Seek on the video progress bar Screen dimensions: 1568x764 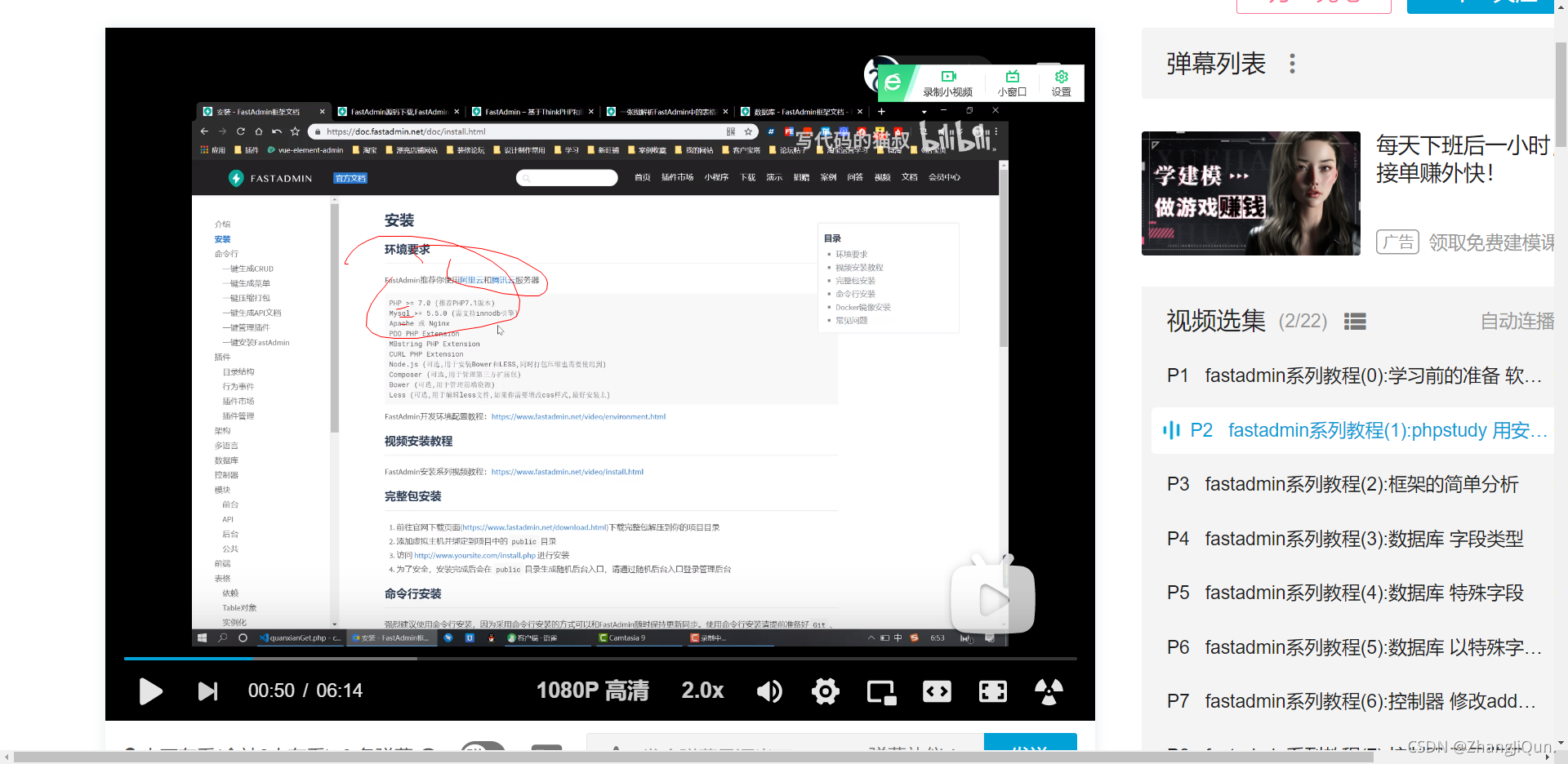(x=600, y=658)
